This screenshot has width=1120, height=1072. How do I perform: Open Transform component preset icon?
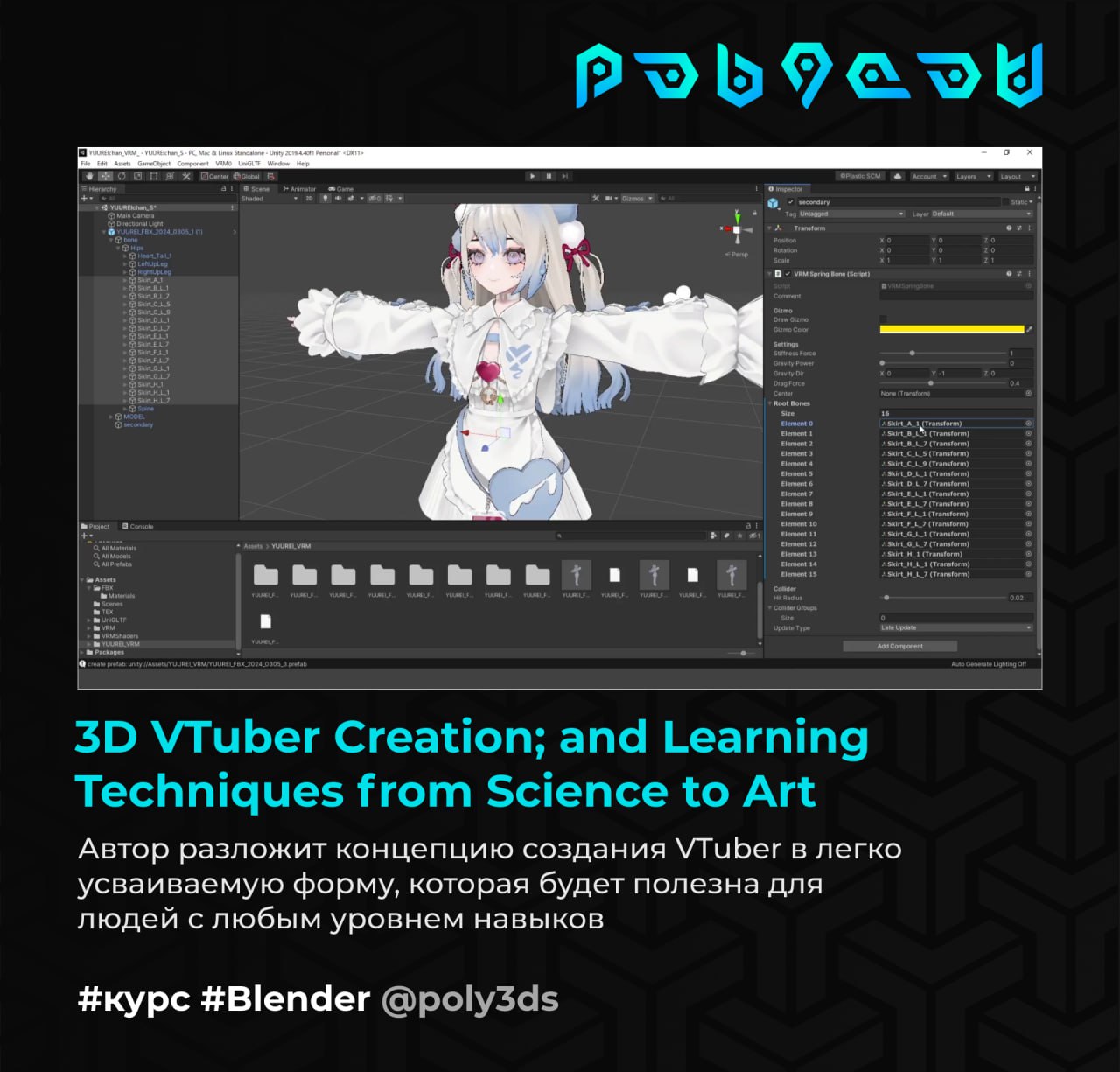pos(1019,228)
